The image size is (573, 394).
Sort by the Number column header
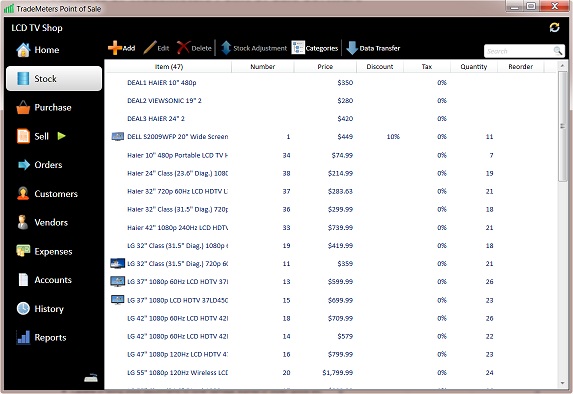(262, 67)
